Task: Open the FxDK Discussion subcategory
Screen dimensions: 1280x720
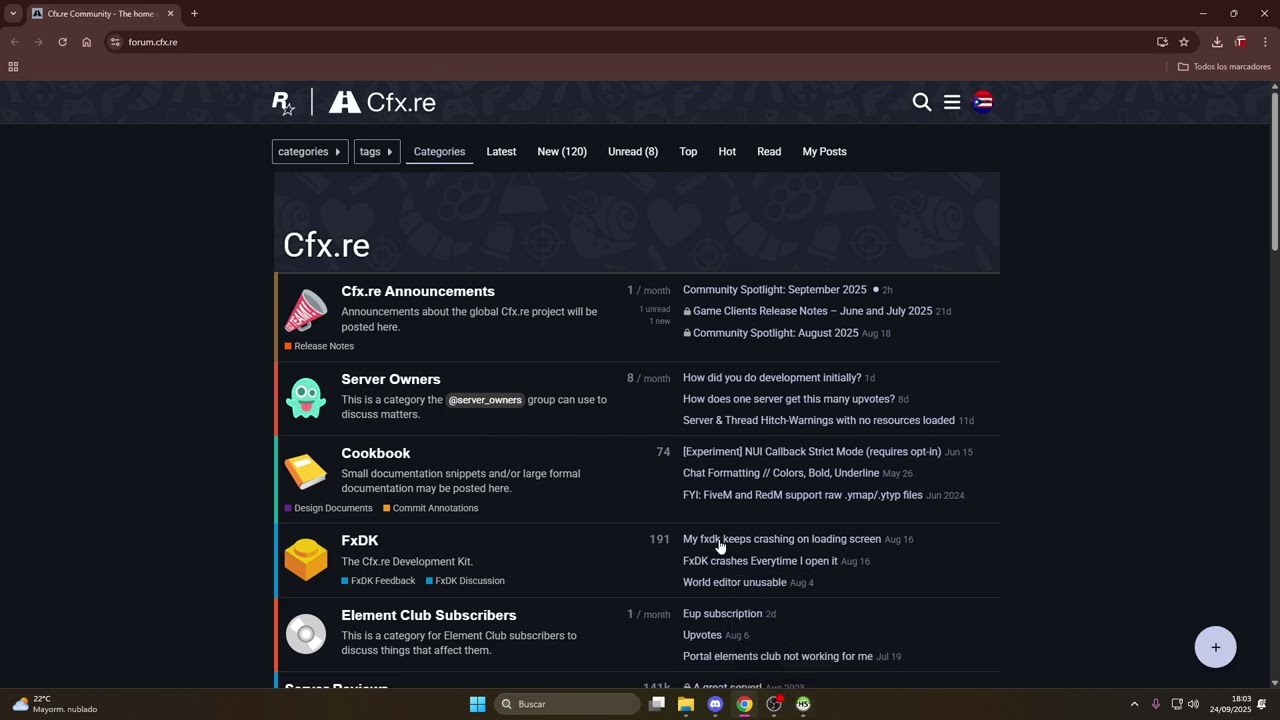Action: point(465,581)
